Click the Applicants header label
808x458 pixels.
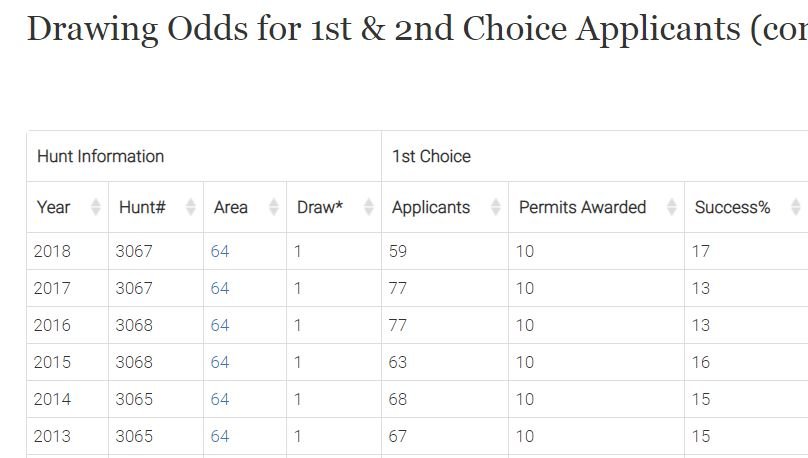tap(431, 207)
